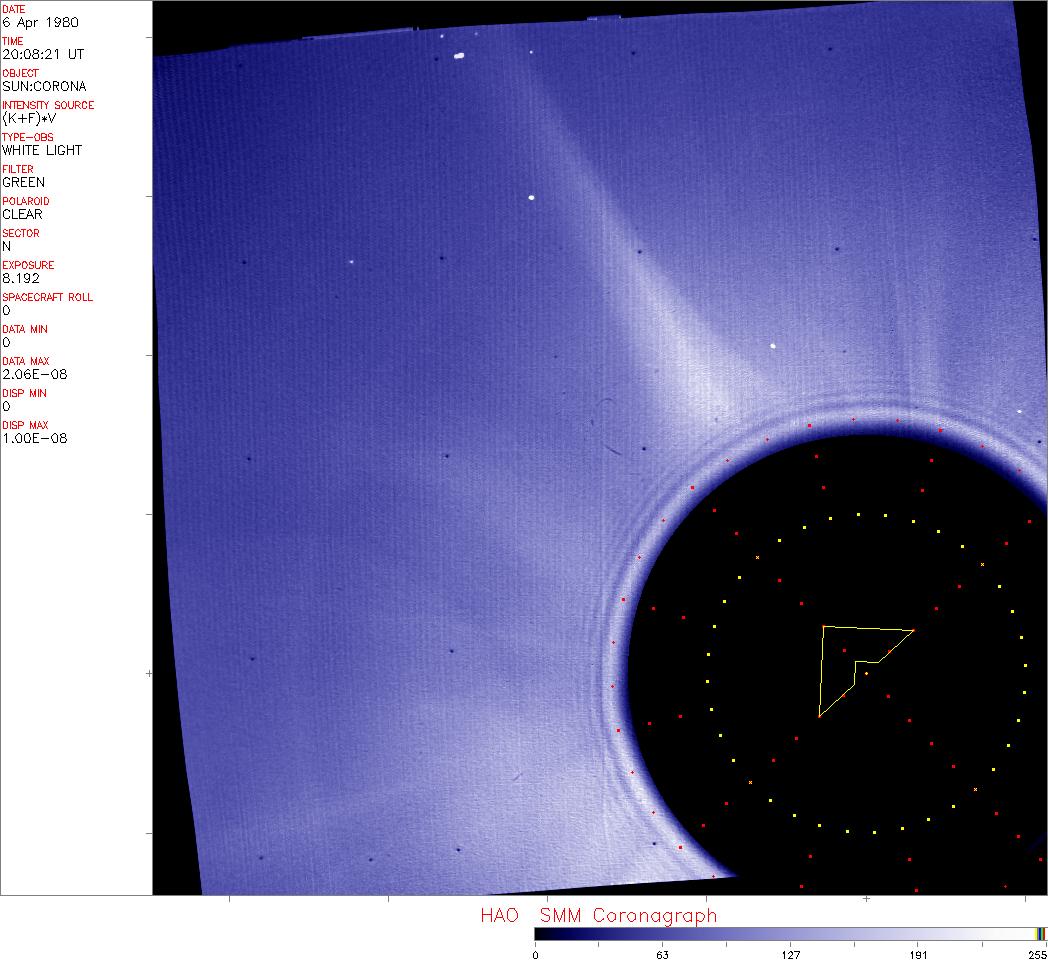Click the DATE label in the info panel
Viewport: 1048px width, 960px height.
pyautogui.click(x=14, y=9)
